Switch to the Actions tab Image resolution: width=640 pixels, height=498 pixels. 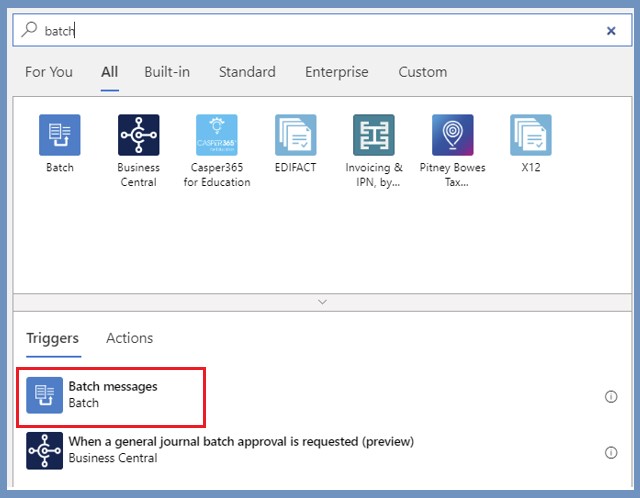(x=129, y=338)
